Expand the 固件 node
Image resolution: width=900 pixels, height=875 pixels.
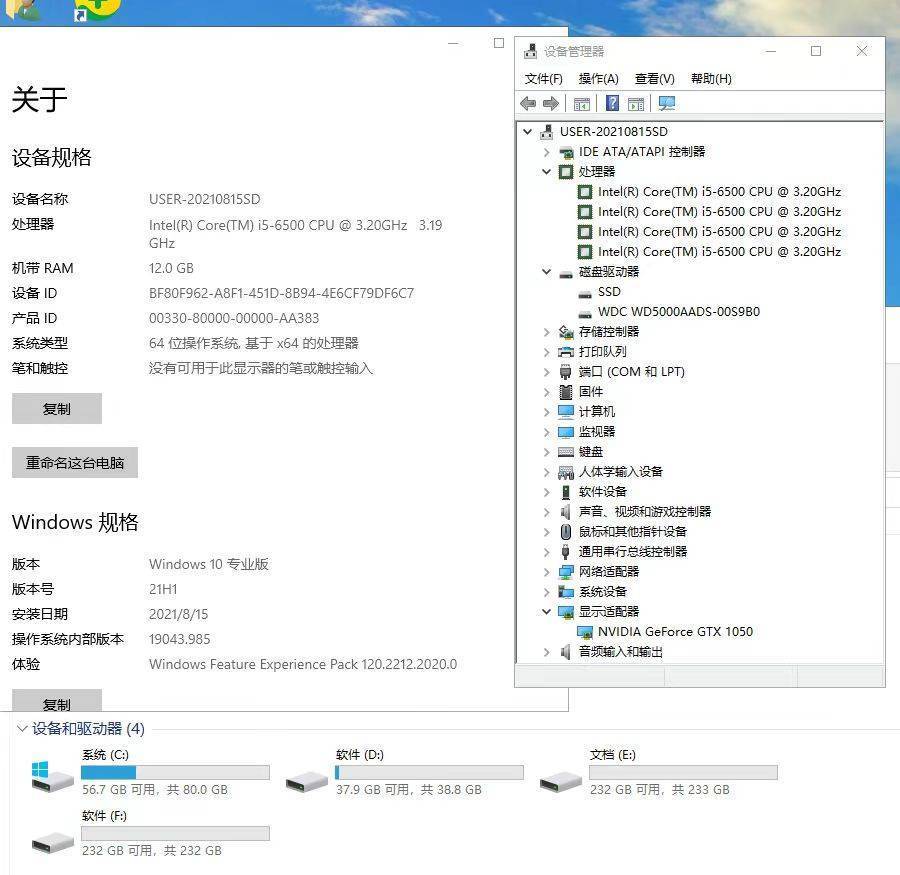click(546, 392)
